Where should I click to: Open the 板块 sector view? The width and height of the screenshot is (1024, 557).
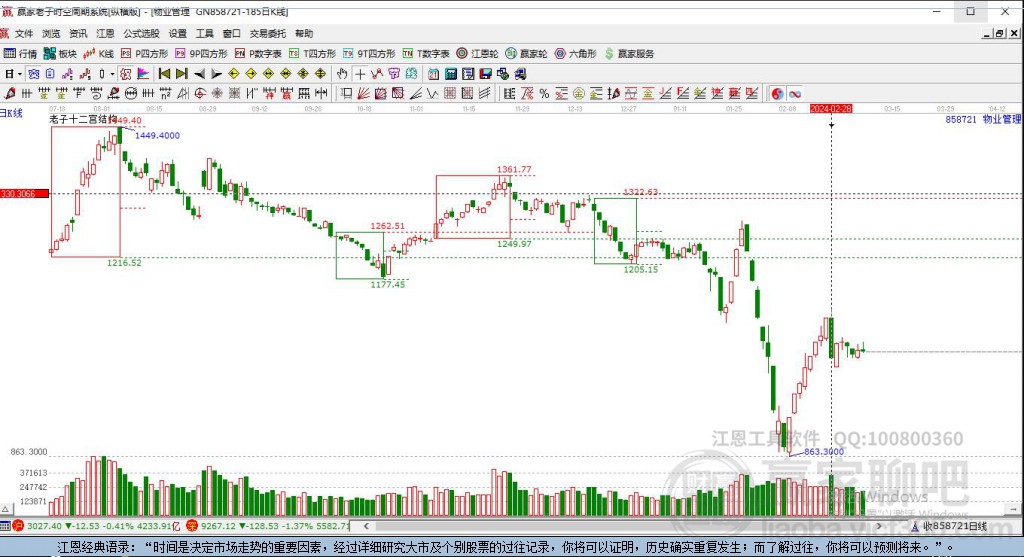[60, 54]
